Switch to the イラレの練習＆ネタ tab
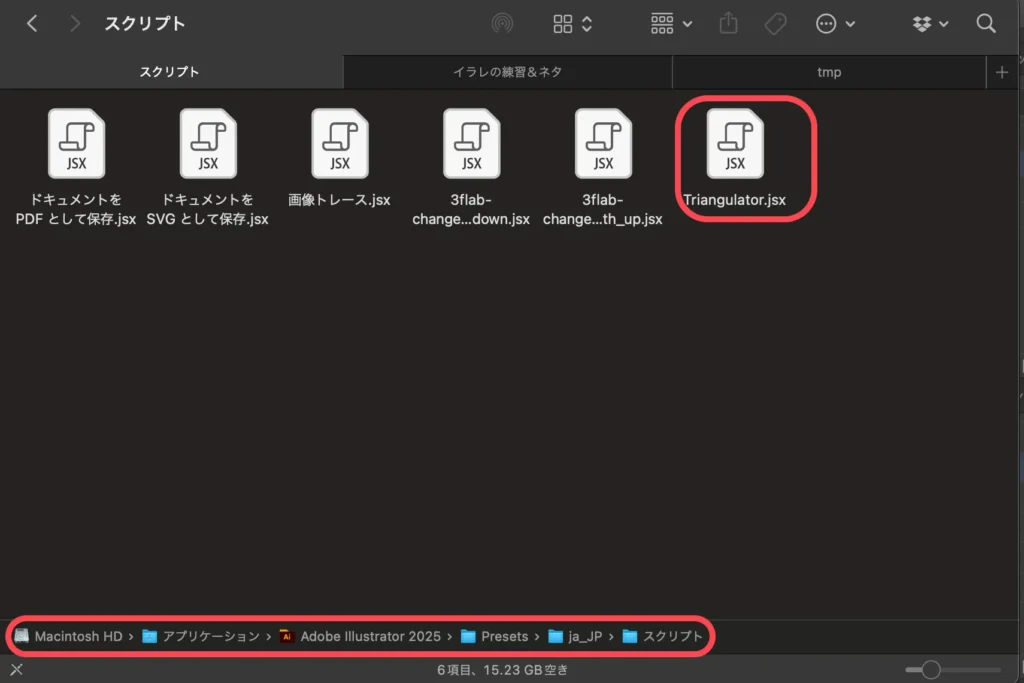This screenshot has width=1024, height=683. tap(507, 71)
